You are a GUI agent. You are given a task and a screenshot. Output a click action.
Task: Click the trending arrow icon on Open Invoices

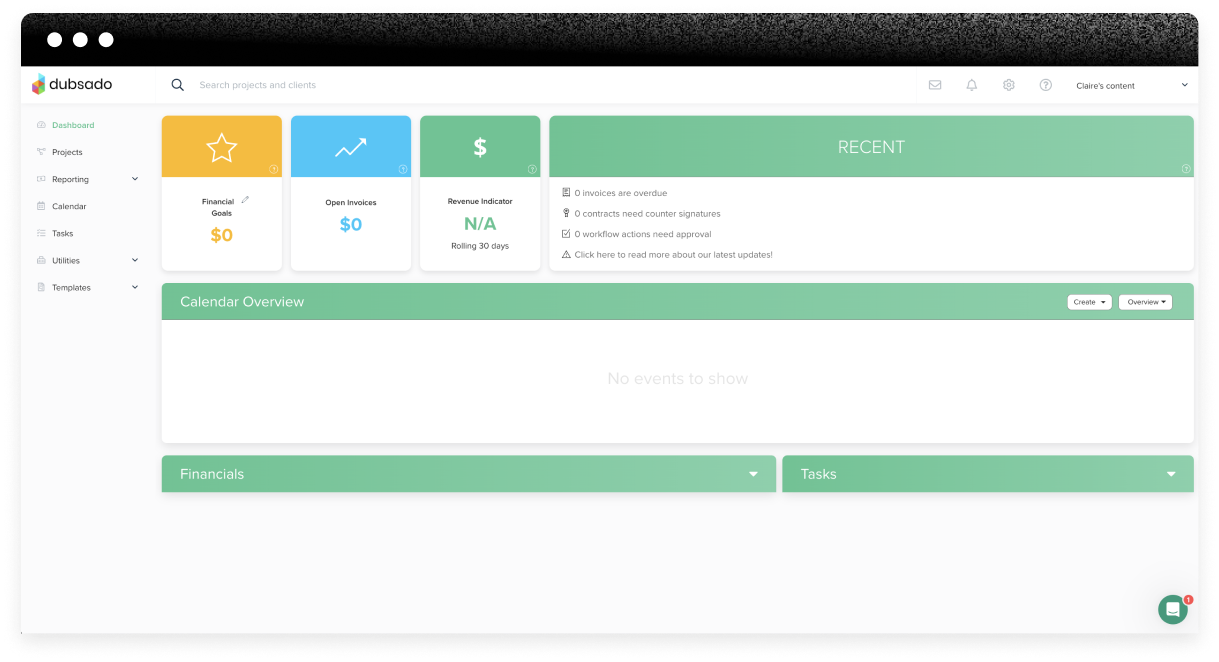(x=350, y=145)
